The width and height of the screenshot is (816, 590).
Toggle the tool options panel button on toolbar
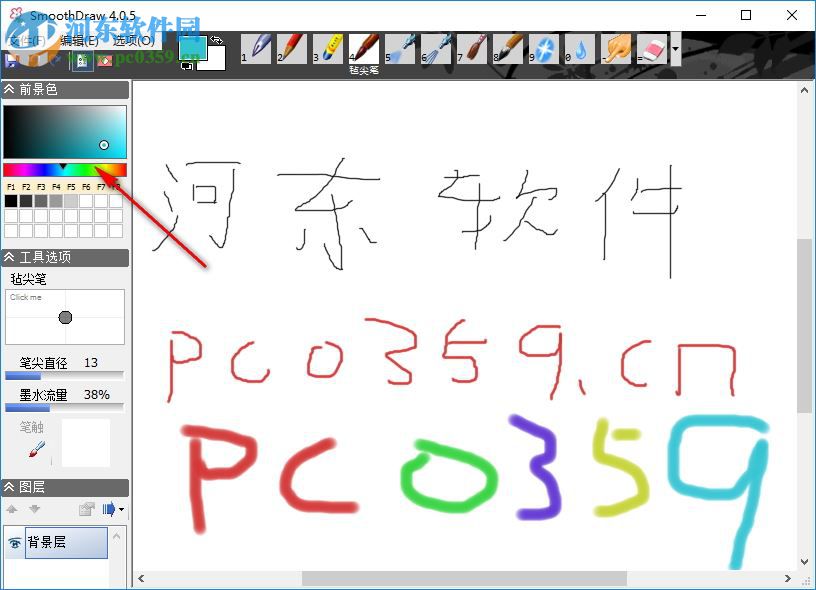82,60
